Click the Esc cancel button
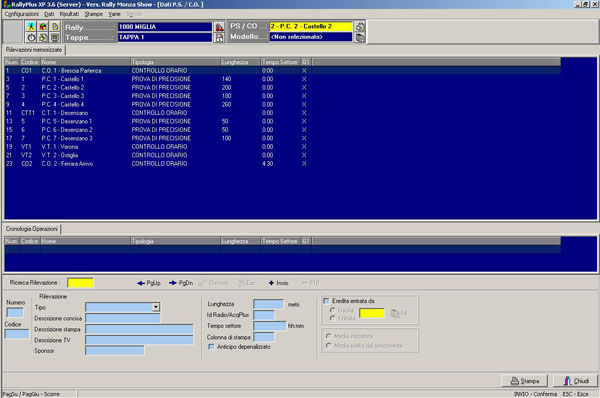Screen dimensions: 600x398 (x=246, y=283)
